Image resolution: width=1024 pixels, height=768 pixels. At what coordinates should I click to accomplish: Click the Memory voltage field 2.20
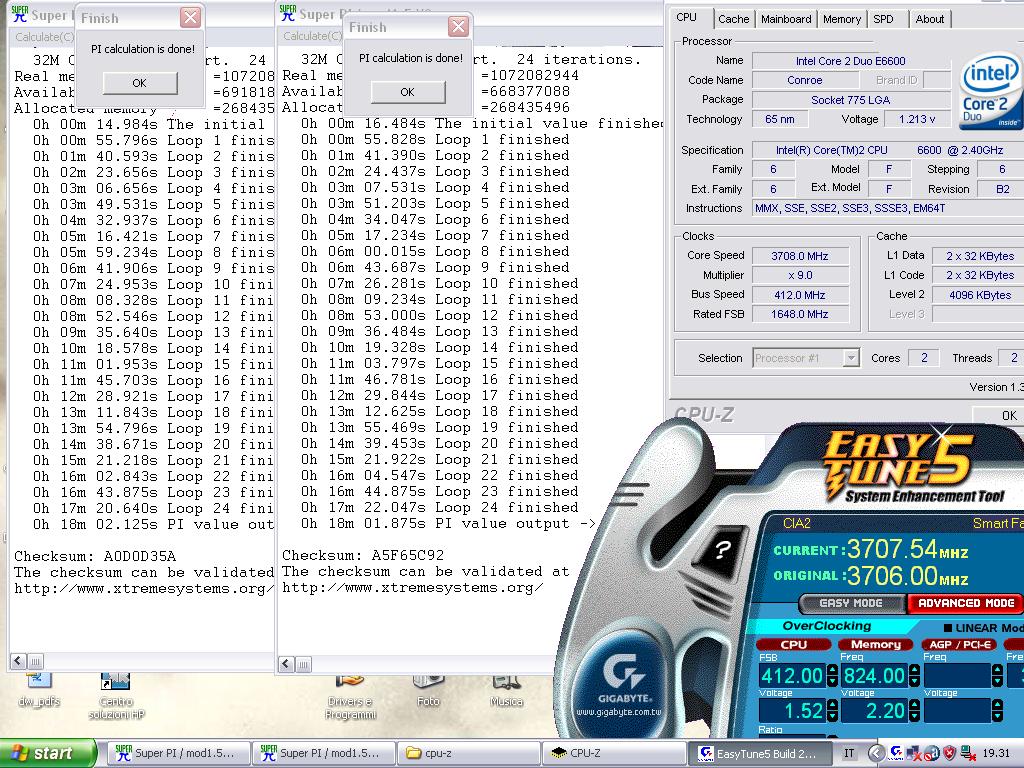[874, 711]
